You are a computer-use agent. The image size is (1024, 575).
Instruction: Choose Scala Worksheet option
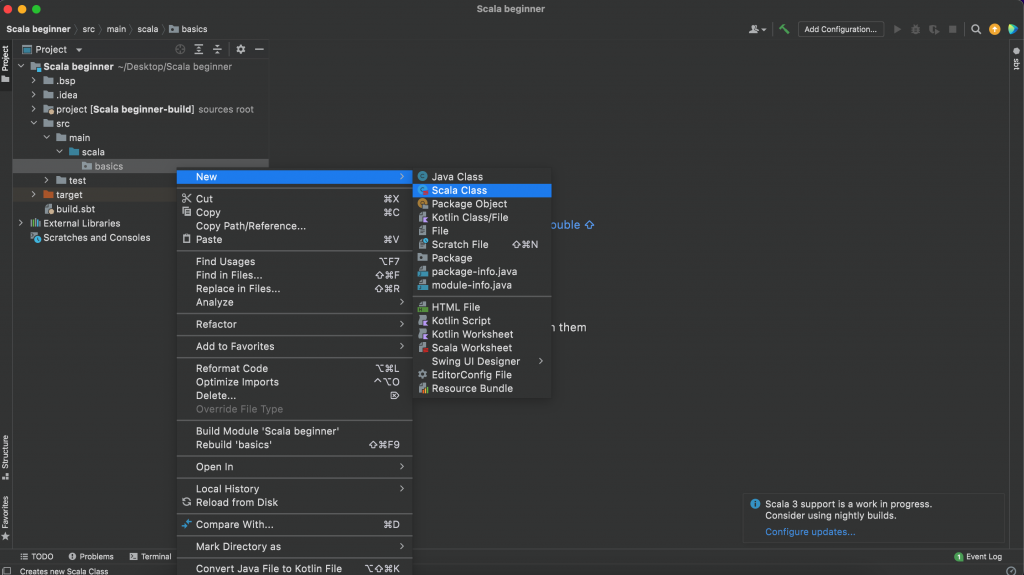(x=482, y=348)
